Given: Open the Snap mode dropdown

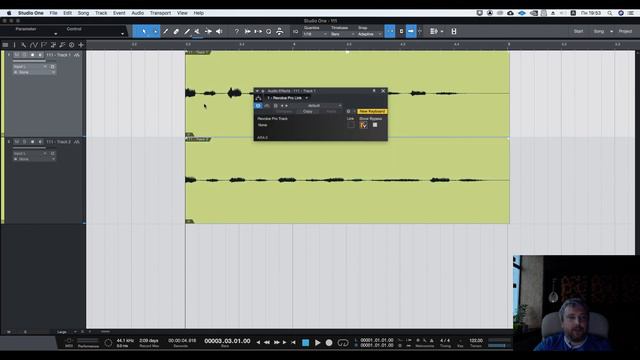Looking at the screenshot, I should [x=369, y=34].
